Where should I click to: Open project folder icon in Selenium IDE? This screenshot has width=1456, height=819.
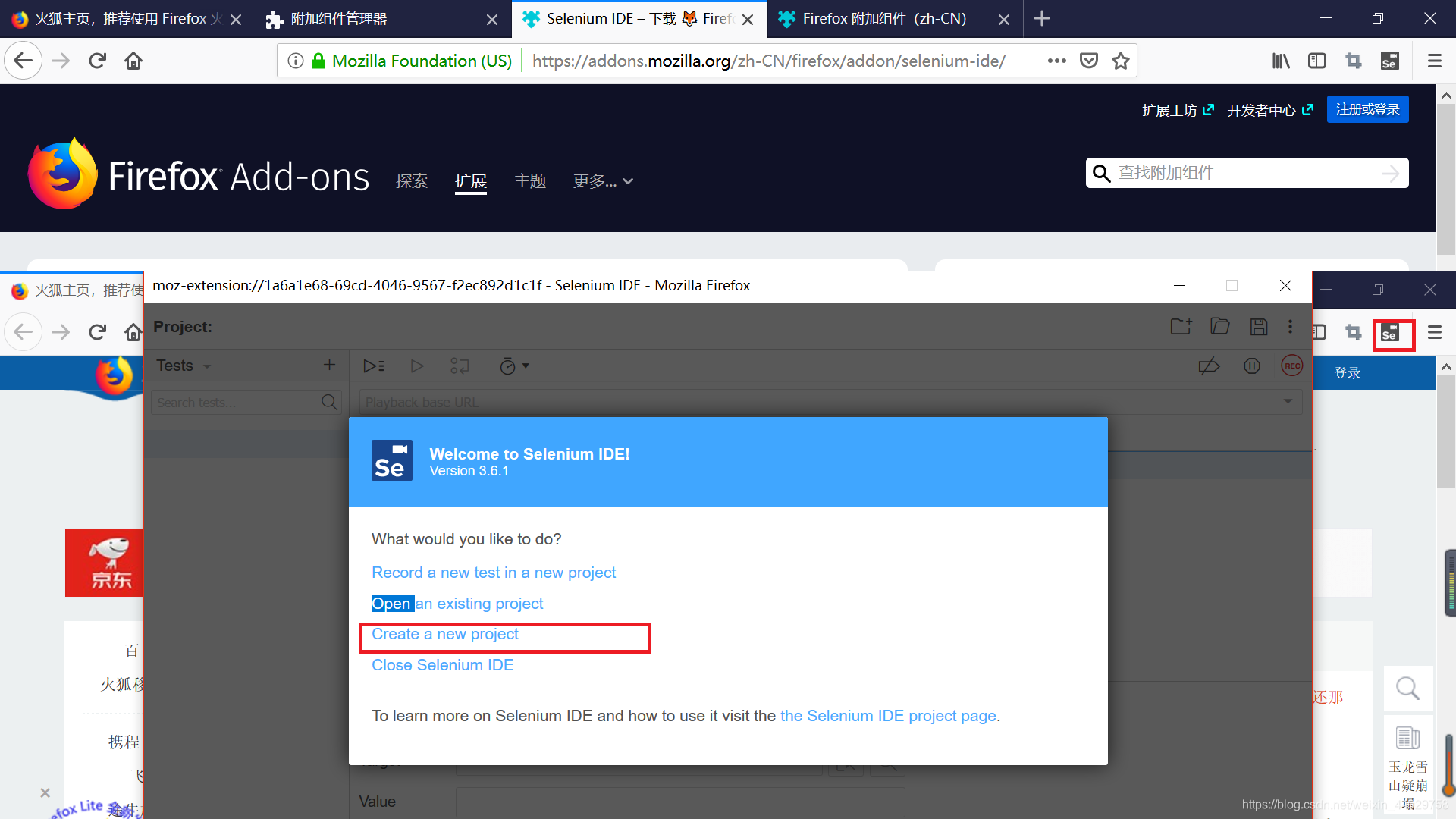click(1220, 327)
